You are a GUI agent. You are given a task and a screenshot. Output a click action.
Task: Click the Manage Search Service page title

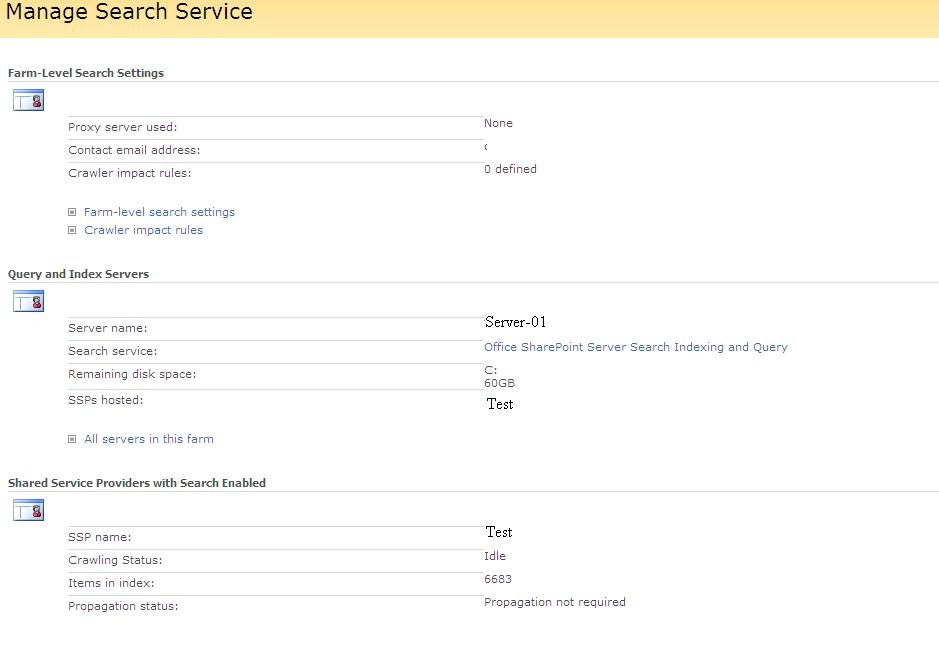129,13
